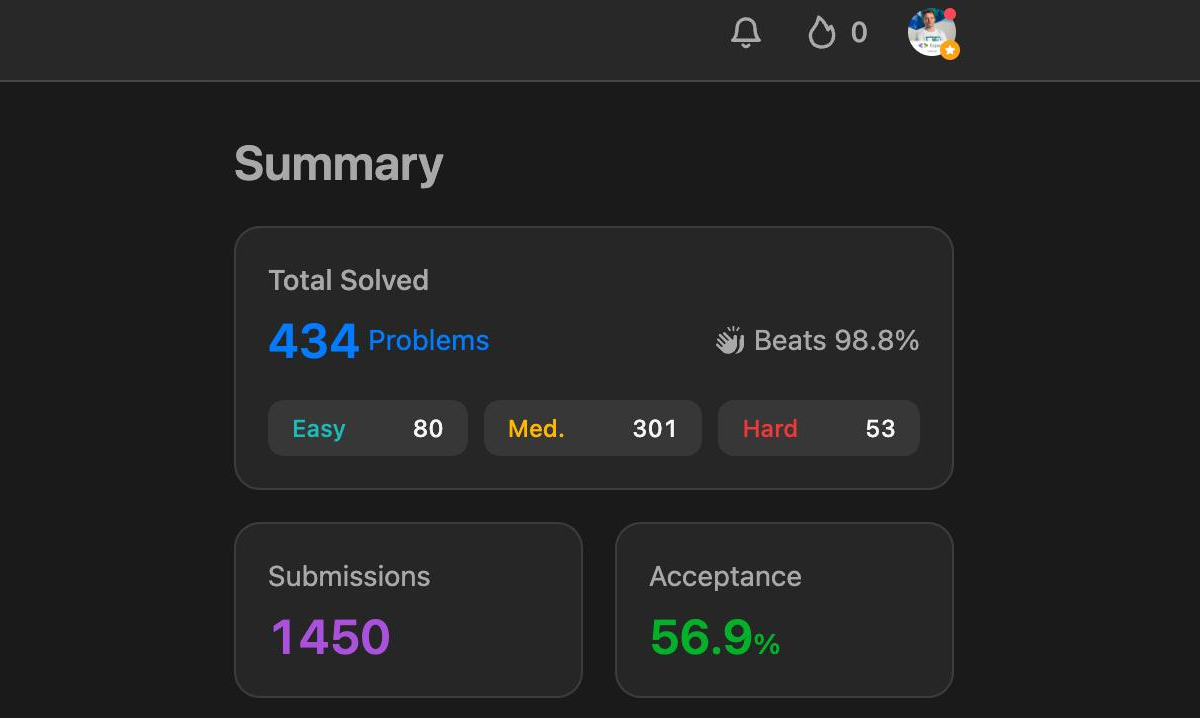The height and width of the screenshot is (718, 1200).
Task: Select the Easy difficulty pill
Action: pyautogui.click(x=367, y=428)
